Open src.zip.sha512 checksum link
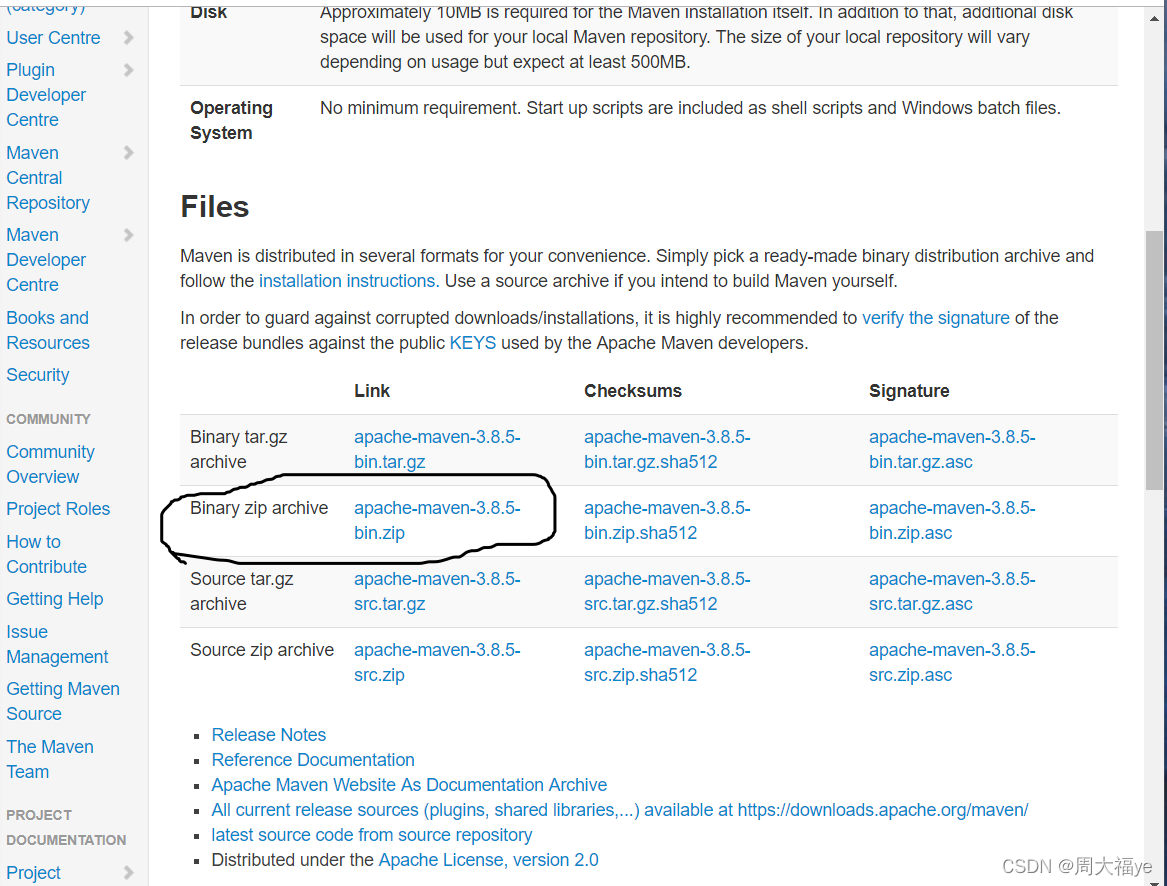Viewport: 1167px width, 886px height. point(667,663)
